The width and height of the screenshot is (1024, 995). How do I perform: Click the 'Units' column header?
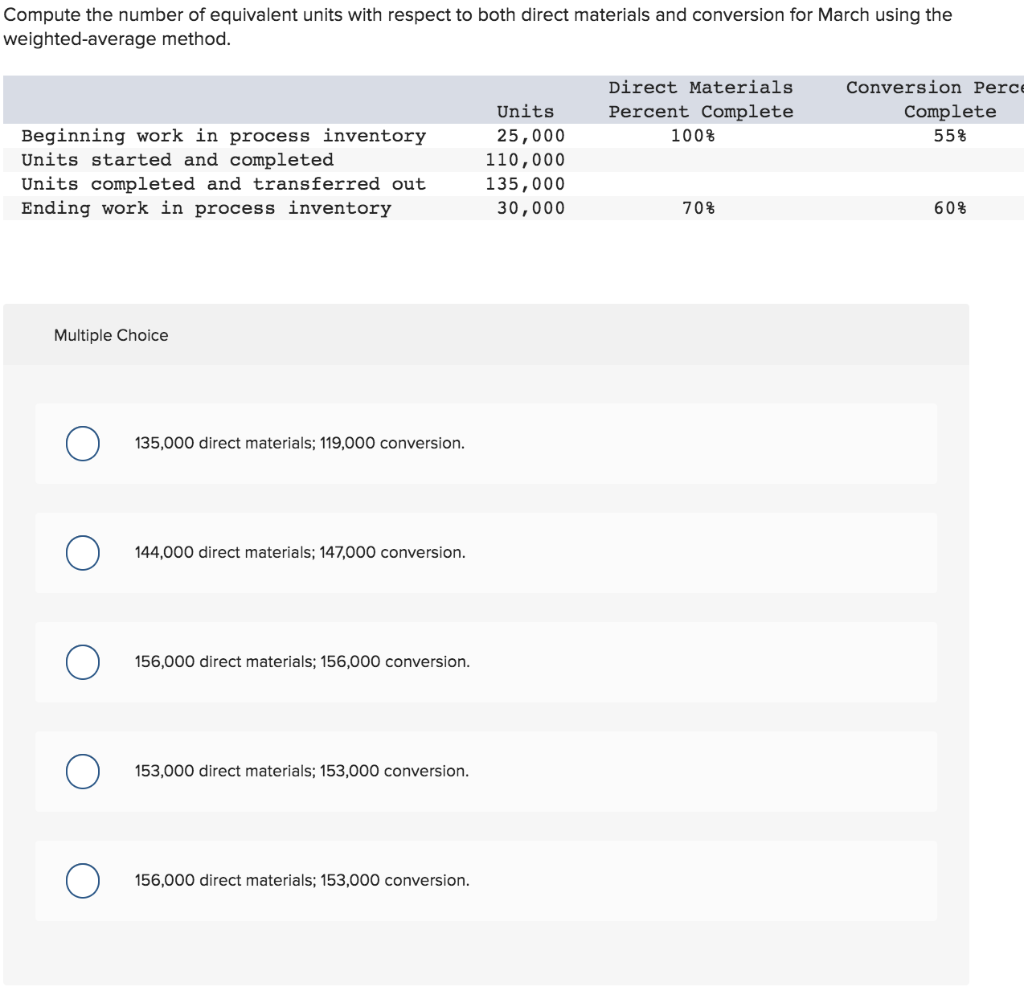pos(525,112)
